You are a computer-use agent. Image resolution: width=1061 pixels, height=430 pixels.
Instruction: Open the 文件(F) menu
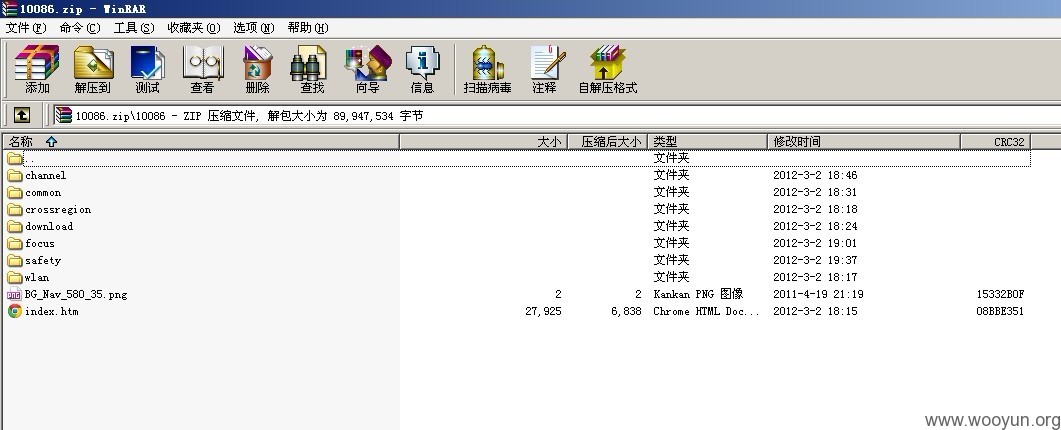tap(26, 28)
